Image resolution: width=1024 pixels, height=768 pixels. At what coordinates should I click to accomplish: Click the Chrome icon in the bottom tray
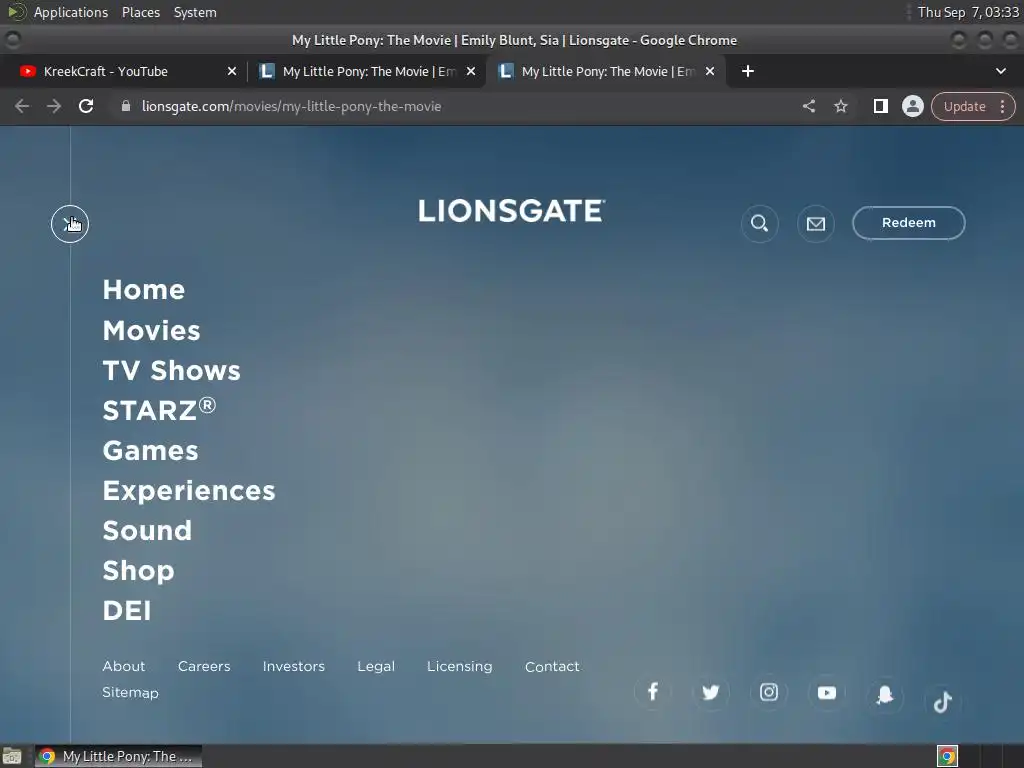[x=947, y=756]
